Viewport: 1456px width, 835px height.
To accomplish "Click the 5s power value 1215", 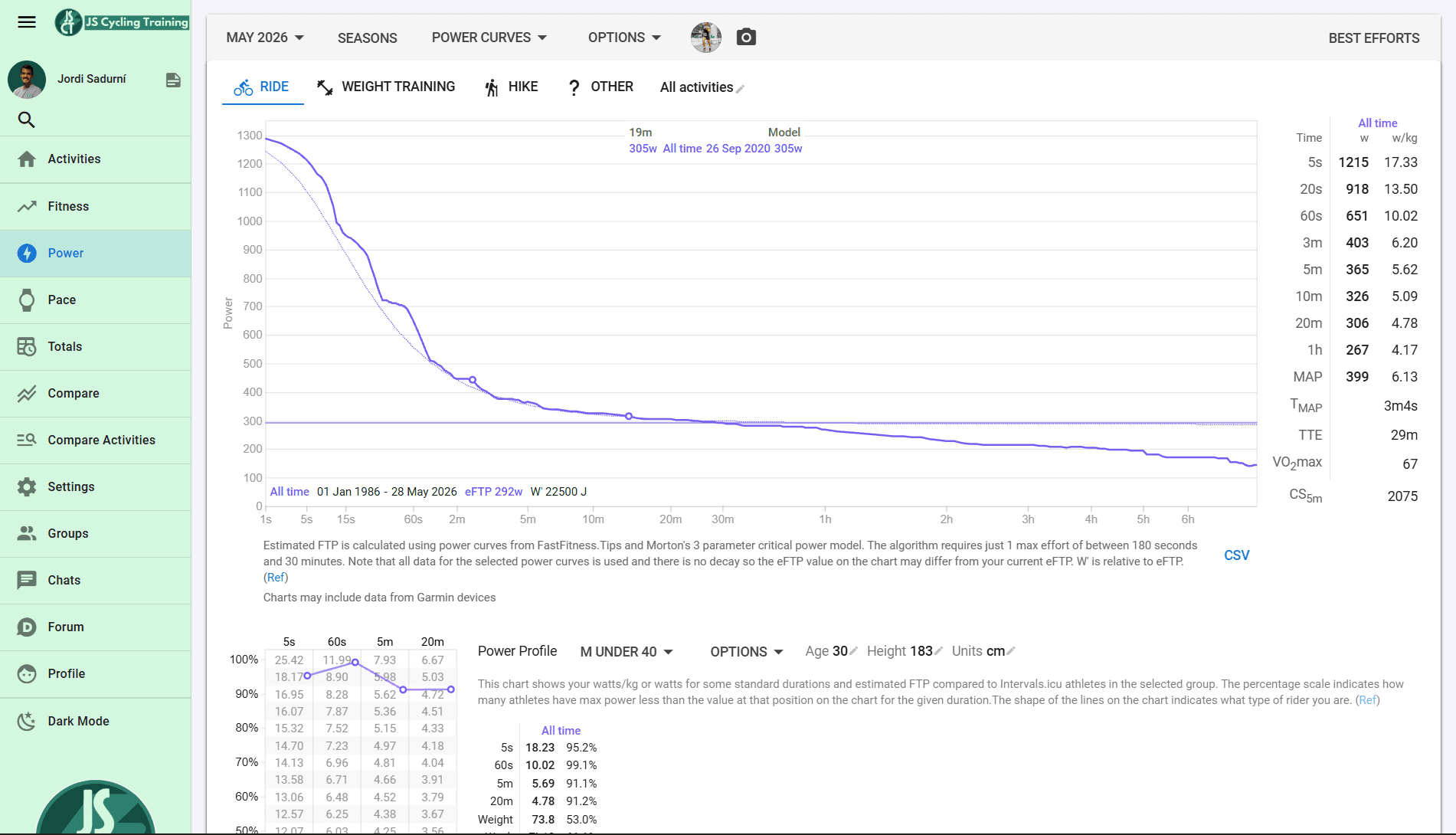I will point(1353,162).
